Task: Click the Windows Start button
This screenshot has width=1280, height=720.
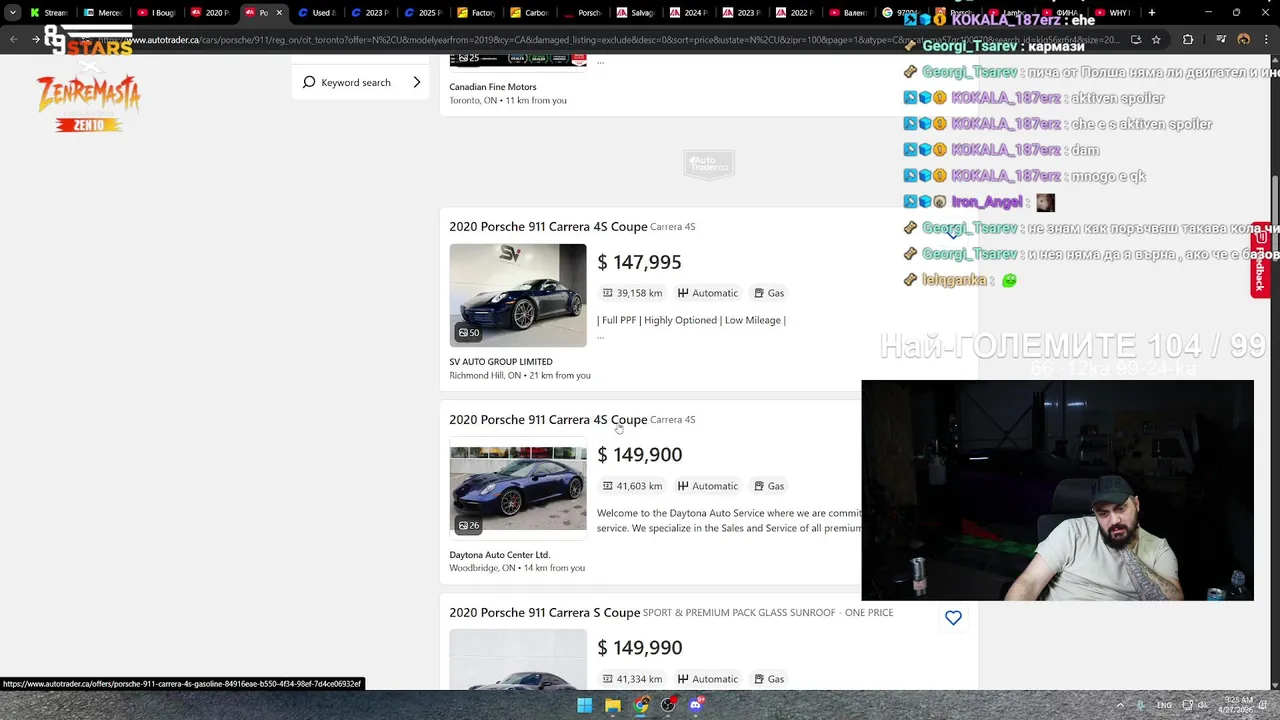Action: click(x=585, y=705)
